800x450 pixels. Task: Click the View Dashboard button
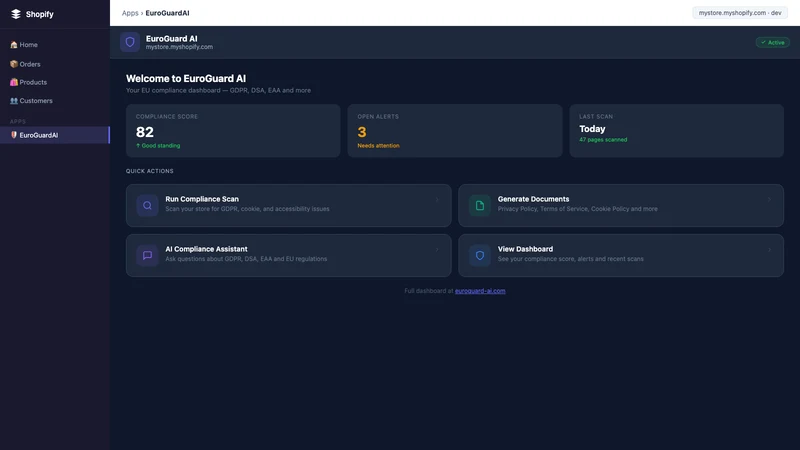pyautogui.click(x=621, y=255)
